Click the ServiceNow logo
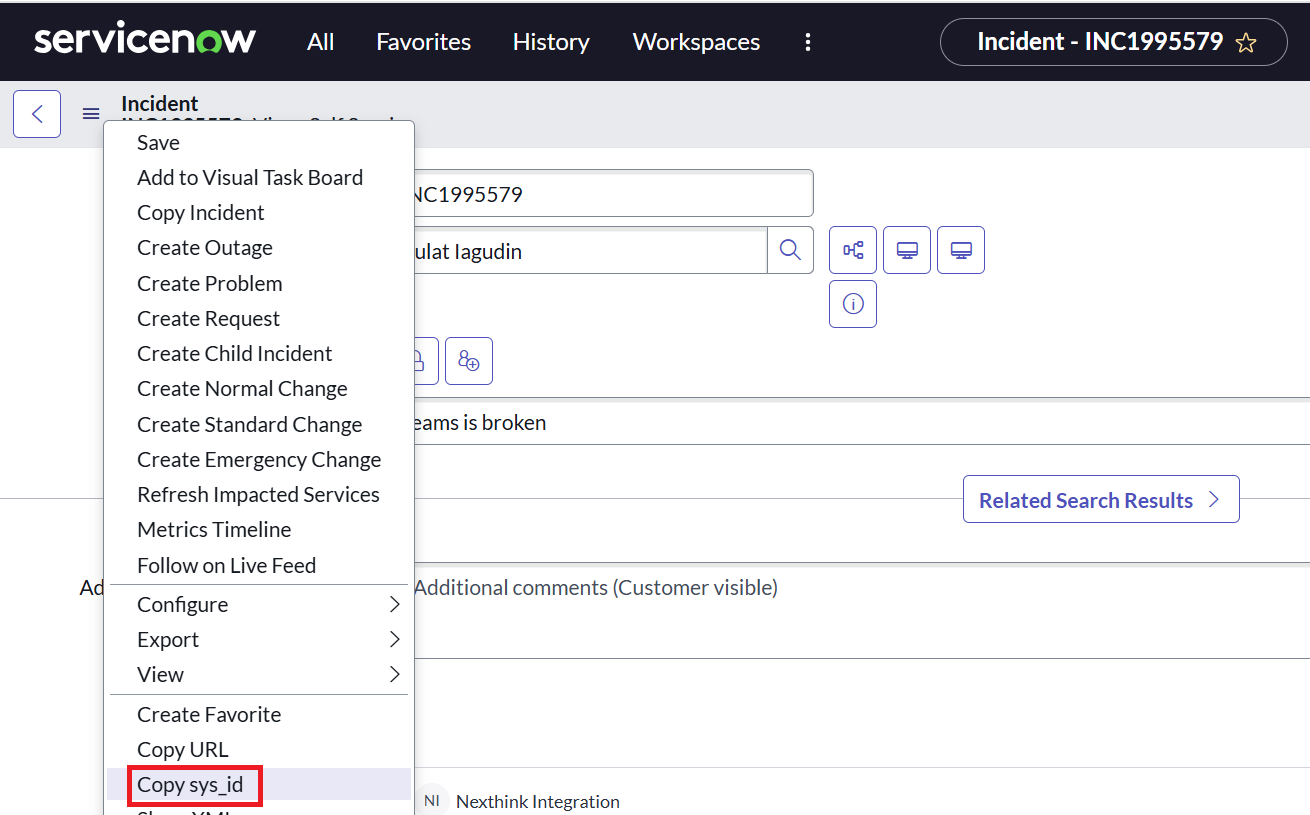 (x=145, y=41)
